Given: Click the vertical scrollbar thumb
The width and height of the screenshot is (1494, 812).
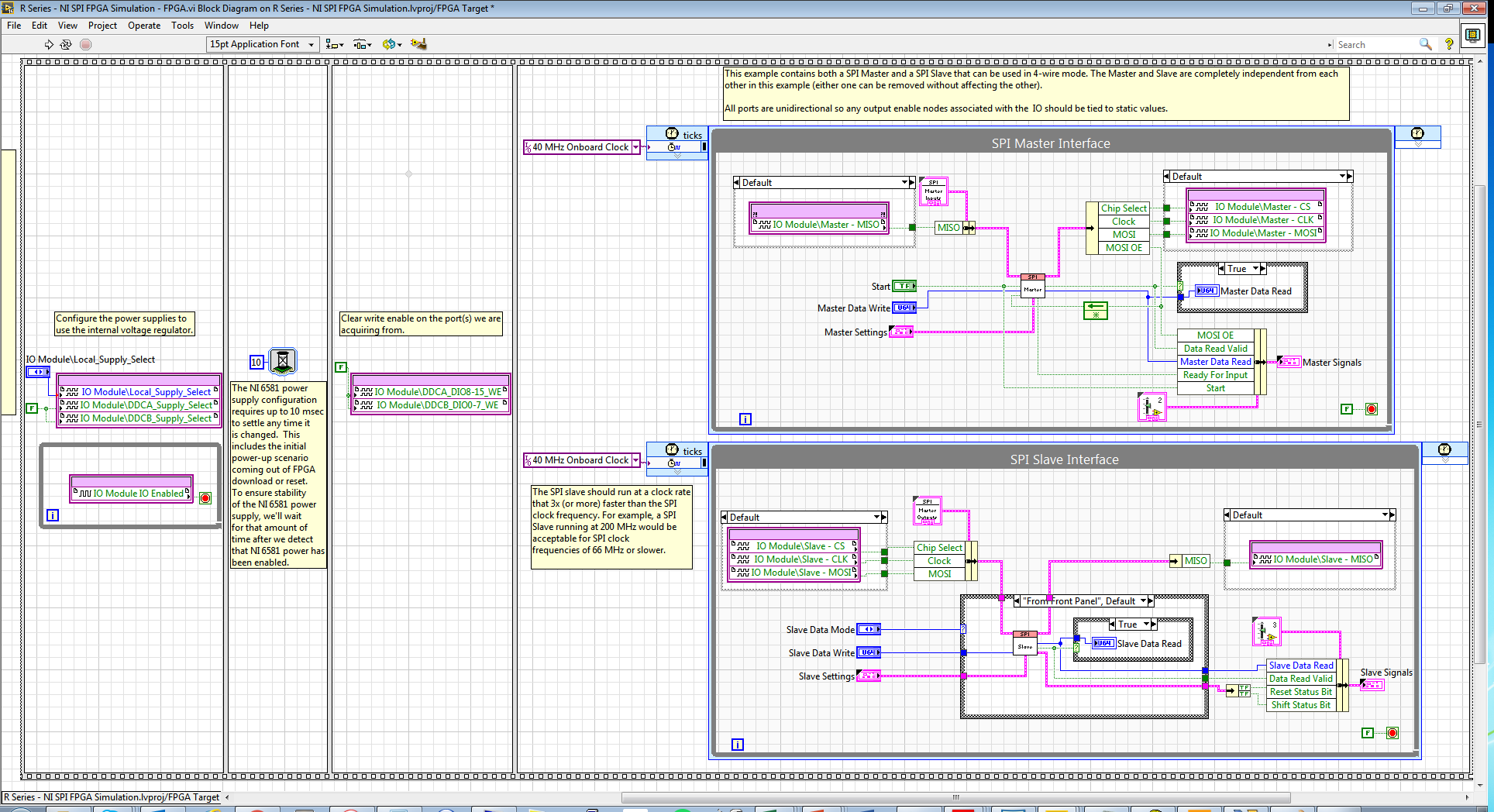Looking at the screenshot, I should [1479, 424].
